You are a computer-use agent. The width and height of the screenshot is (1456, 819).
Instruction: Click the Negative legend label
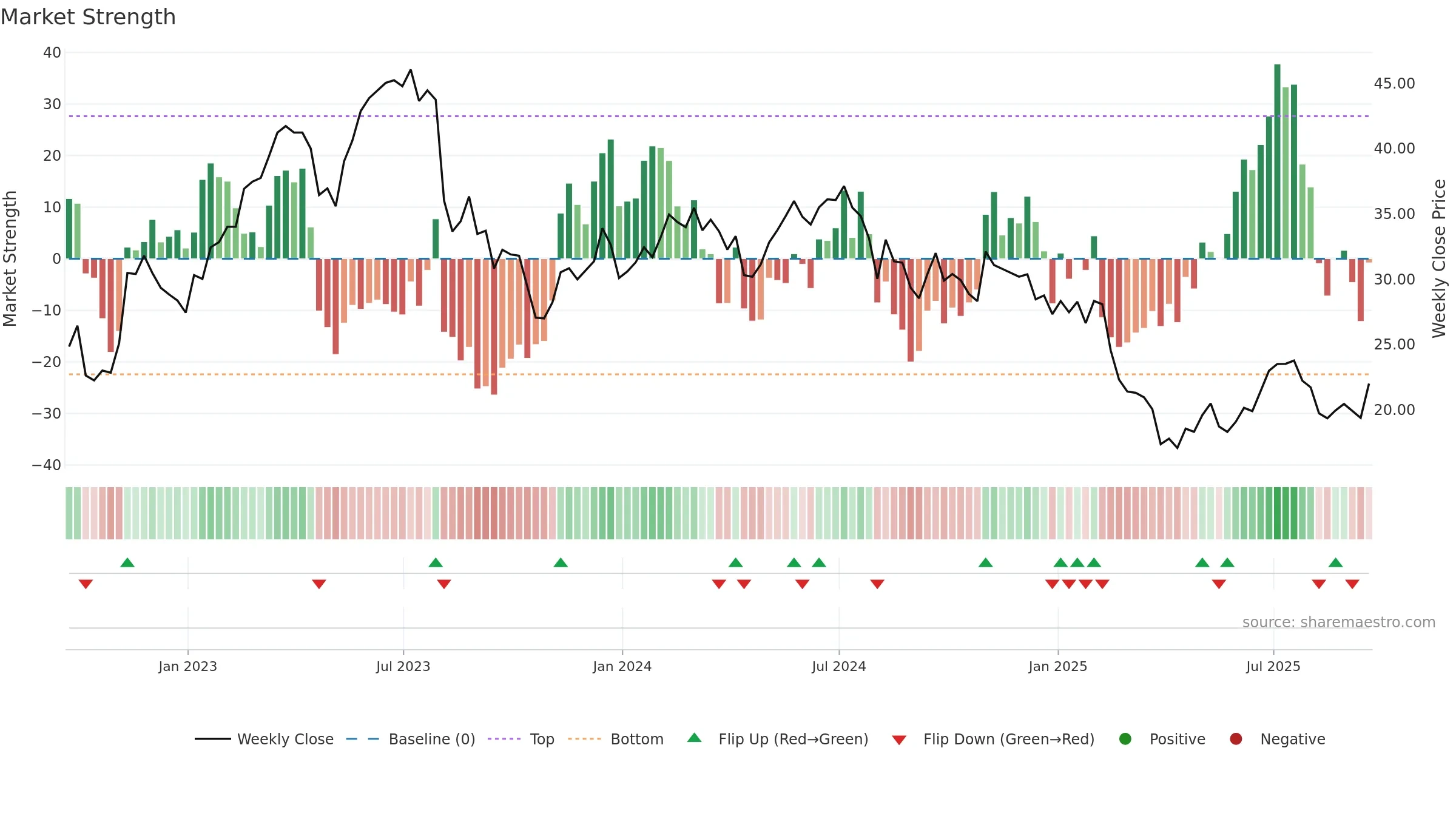click(1293, 739)
